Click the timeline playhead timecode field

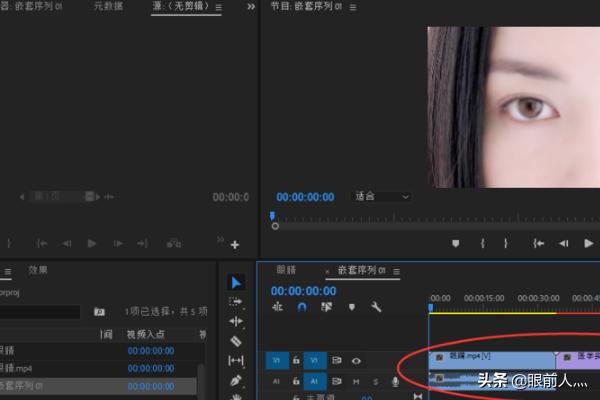pyautogui.click(x=303, y=291)
